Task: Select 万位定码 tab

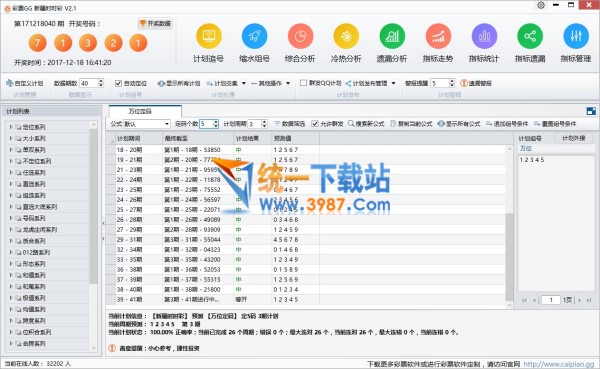Action: (145, 111)
